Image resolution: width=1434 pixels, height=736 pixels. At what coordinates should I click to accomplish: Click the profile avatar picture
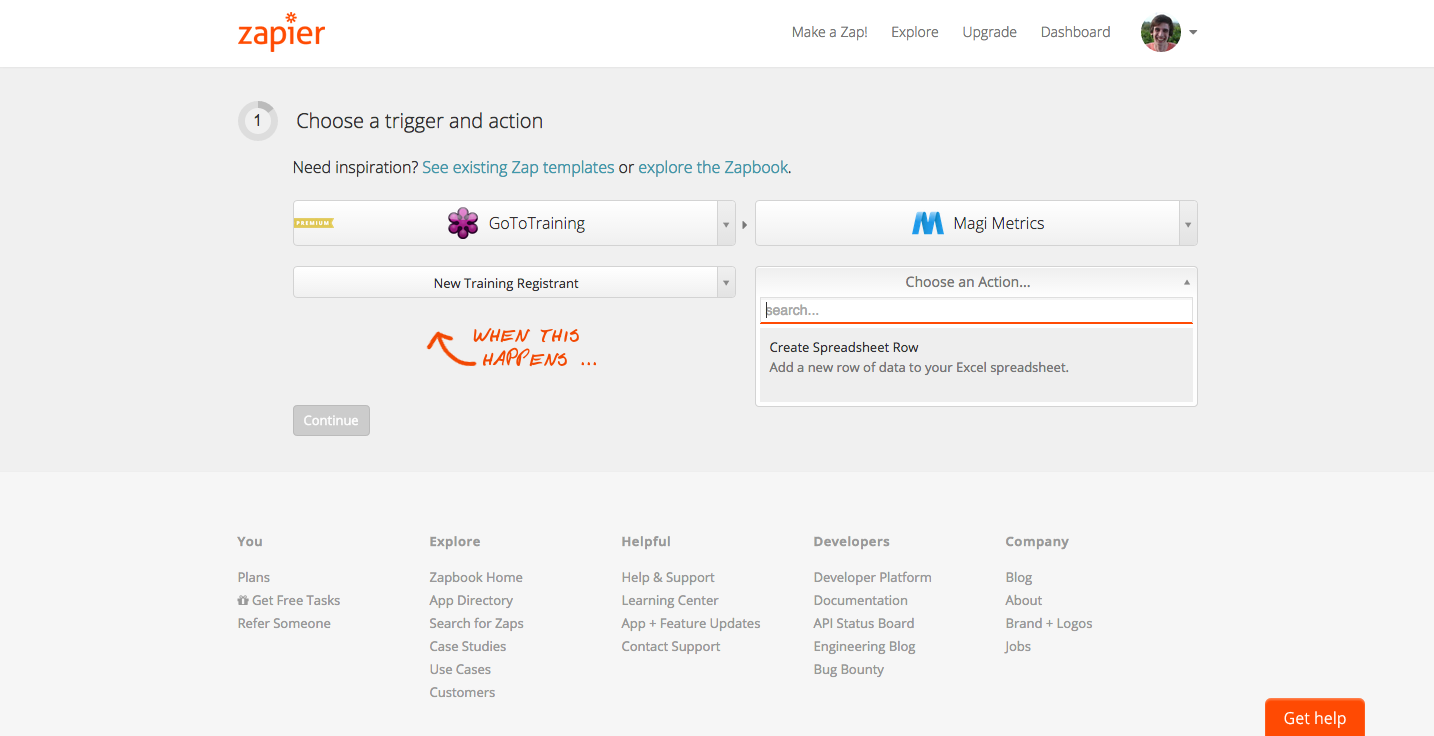pos(1159,32)
